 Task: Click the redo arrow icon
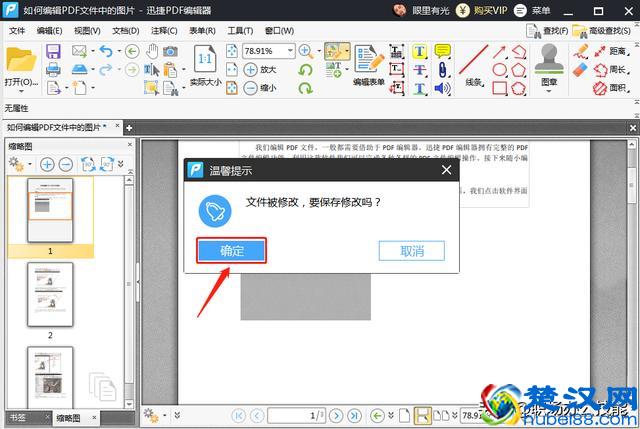point(106,69)
